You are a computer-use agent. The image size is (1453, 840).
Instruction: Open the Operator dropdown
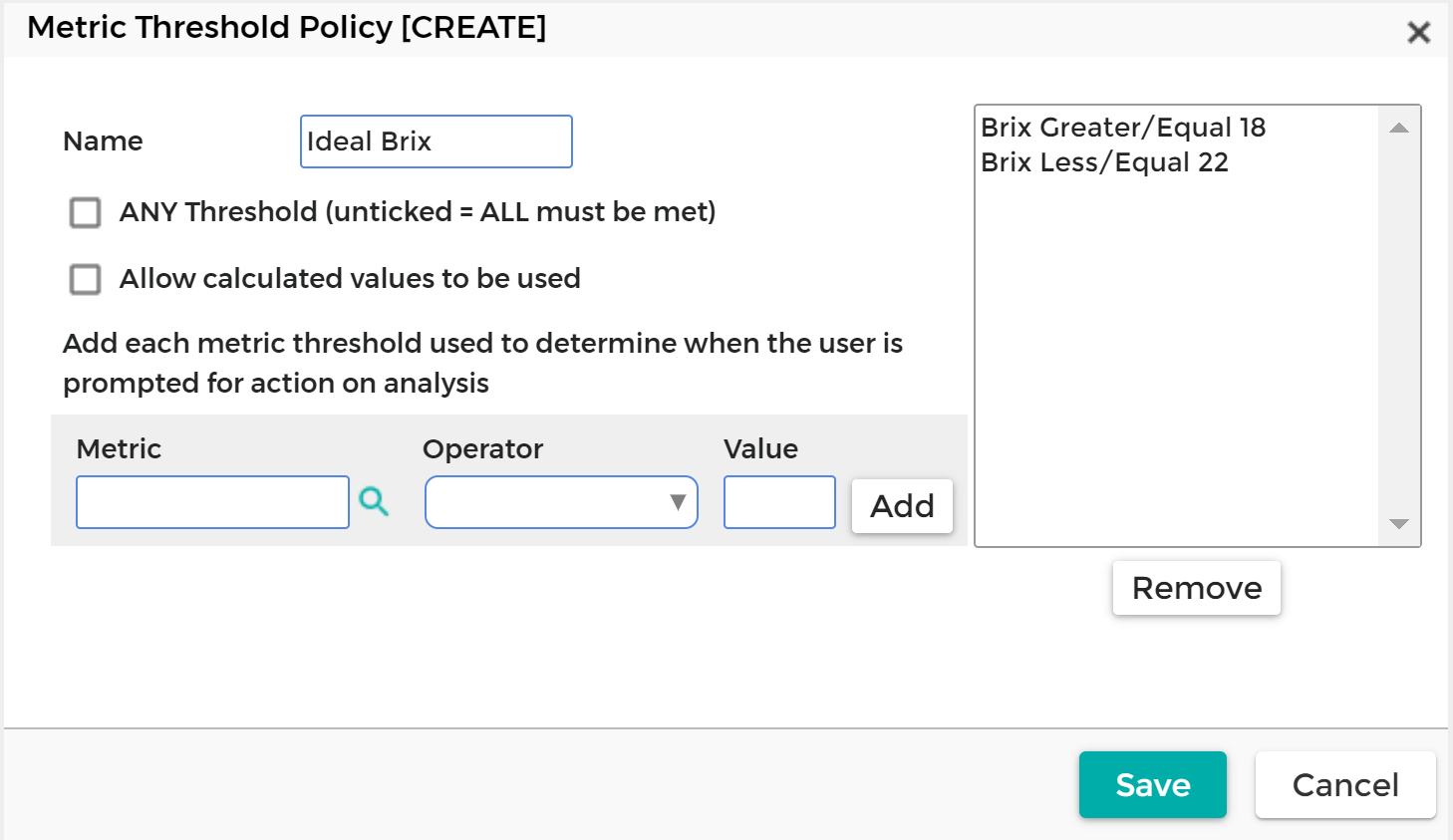coord(561,502)
